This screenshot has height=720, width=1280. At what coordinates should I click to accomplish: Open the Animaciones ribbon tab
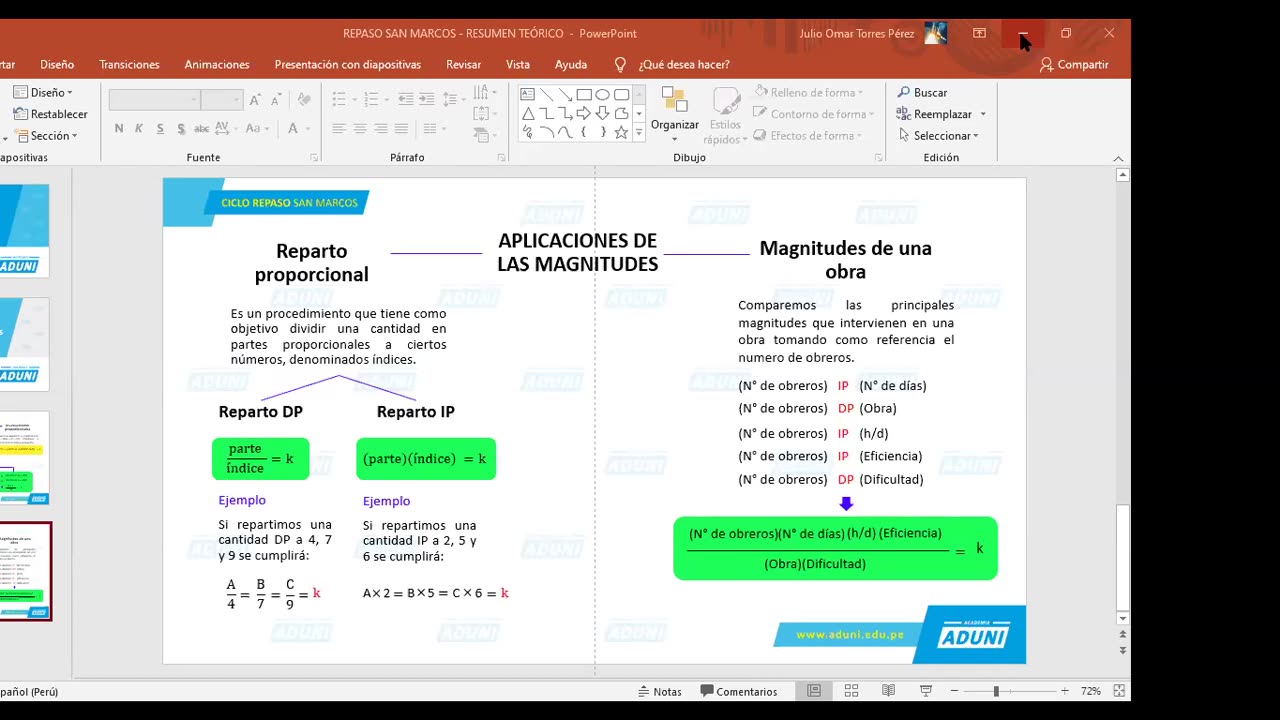[217, 64]
